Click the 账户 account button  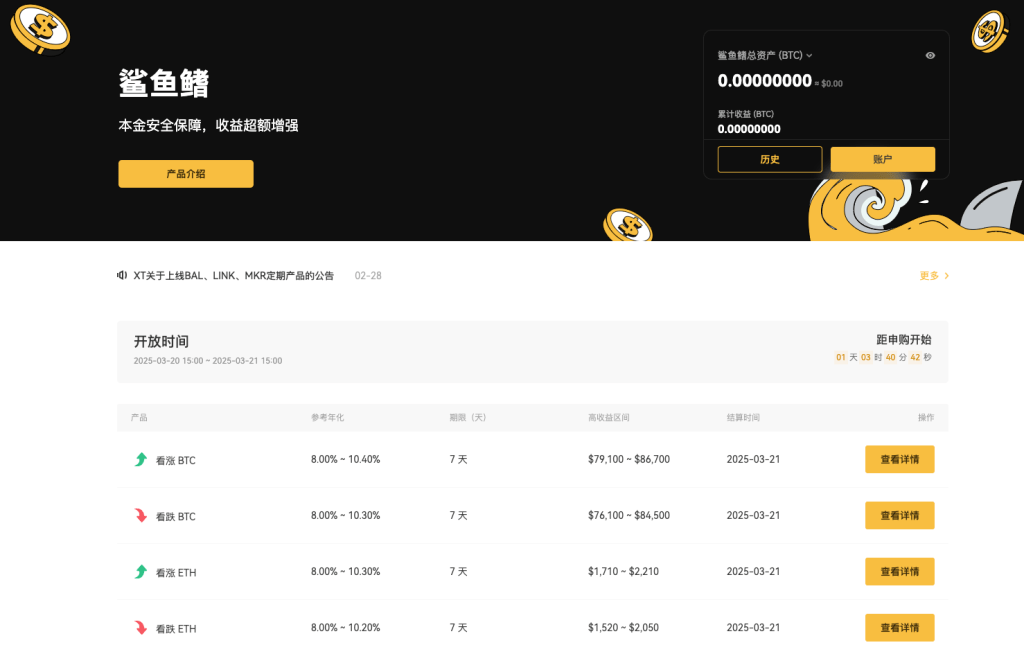tap(882, 159)
